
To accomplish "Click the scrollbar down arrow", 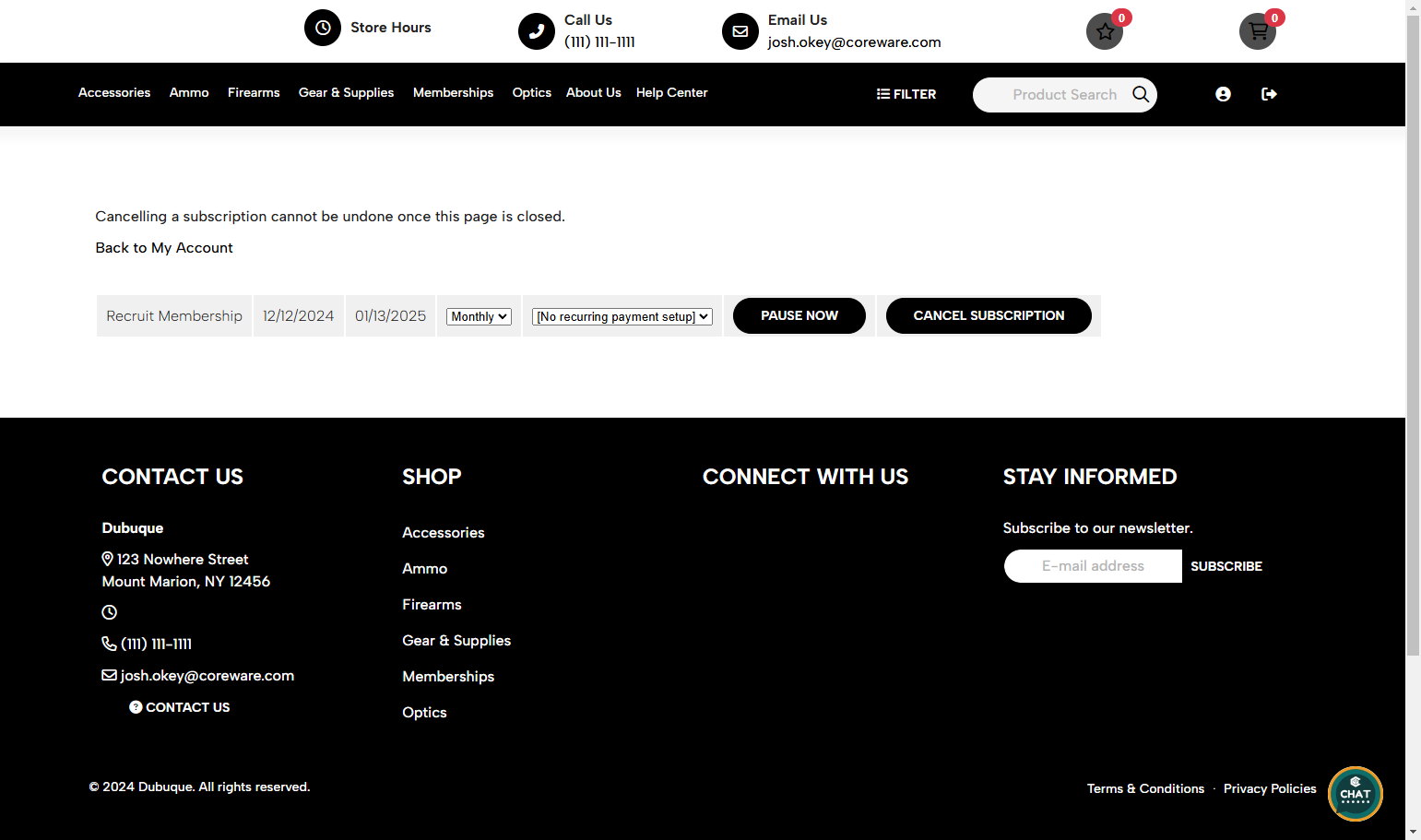I will coord(1413,833).
